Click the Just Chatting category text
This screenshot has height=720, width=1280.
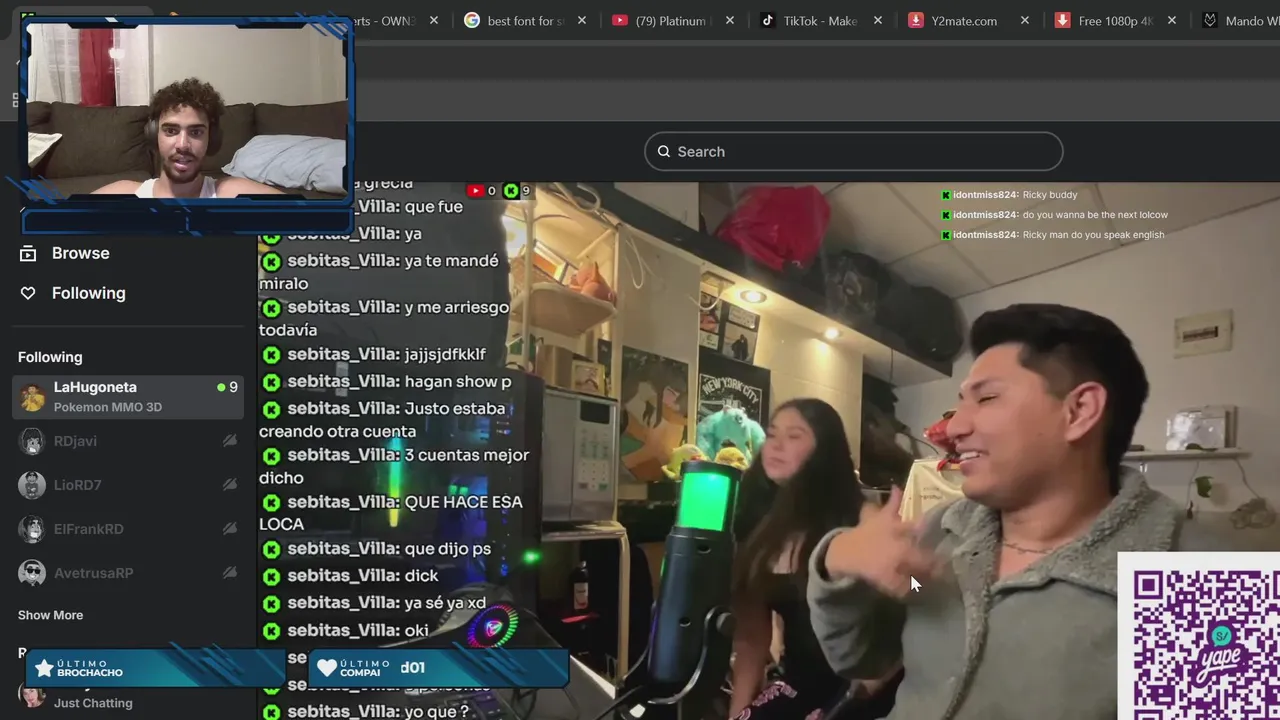pos(93,703)
